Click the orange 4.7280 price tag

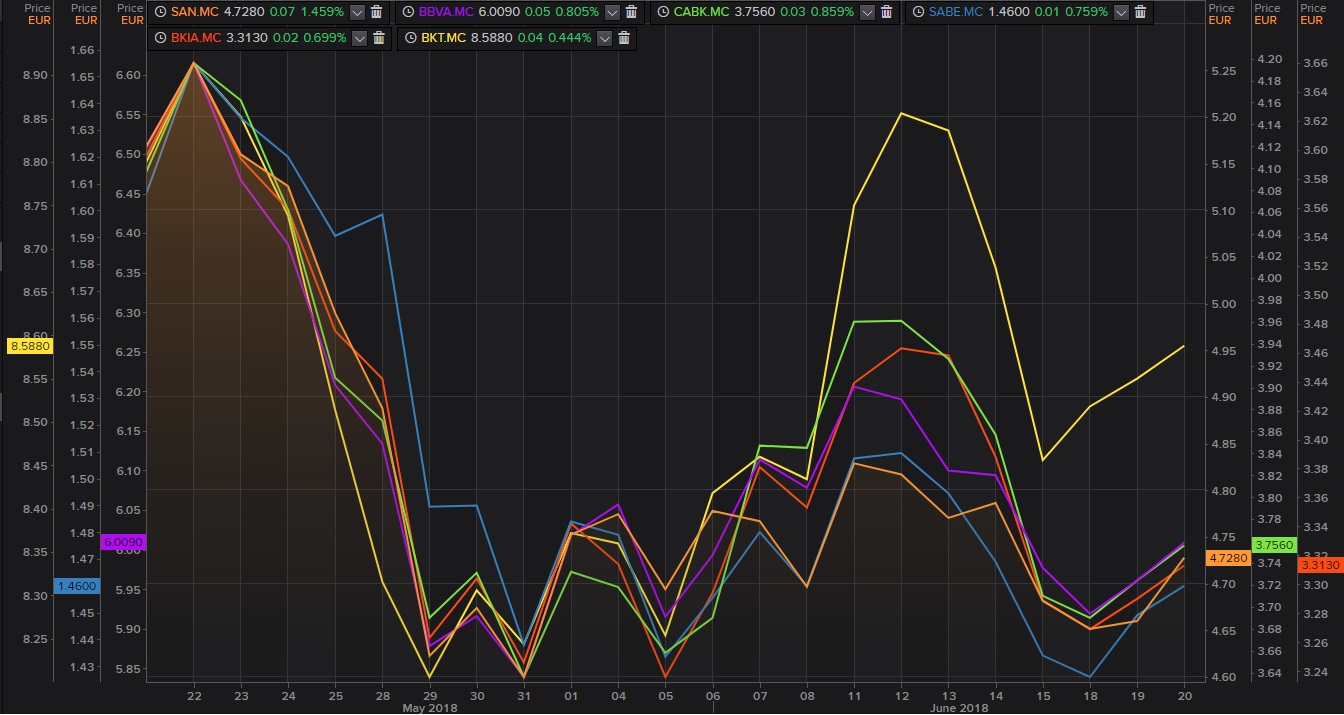[1228, 558]
